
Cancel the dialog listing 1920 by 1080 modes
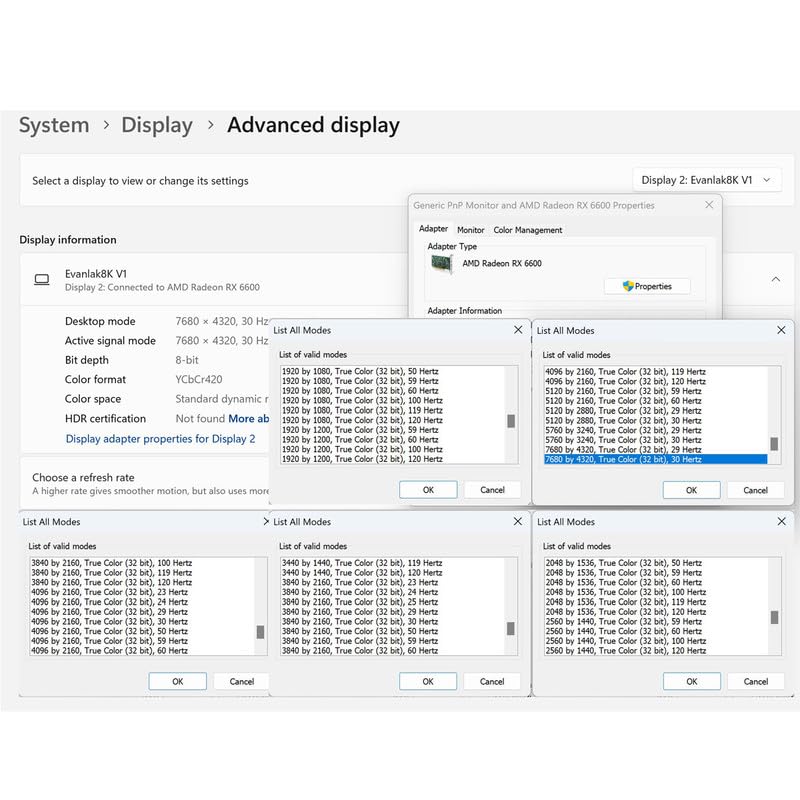(492, 490)
